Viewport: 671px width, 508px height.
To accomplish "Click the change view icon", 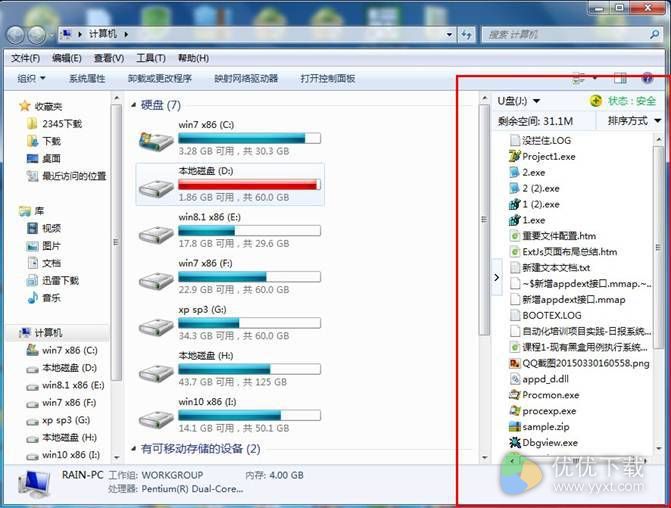I will click(x=579, y=78).
